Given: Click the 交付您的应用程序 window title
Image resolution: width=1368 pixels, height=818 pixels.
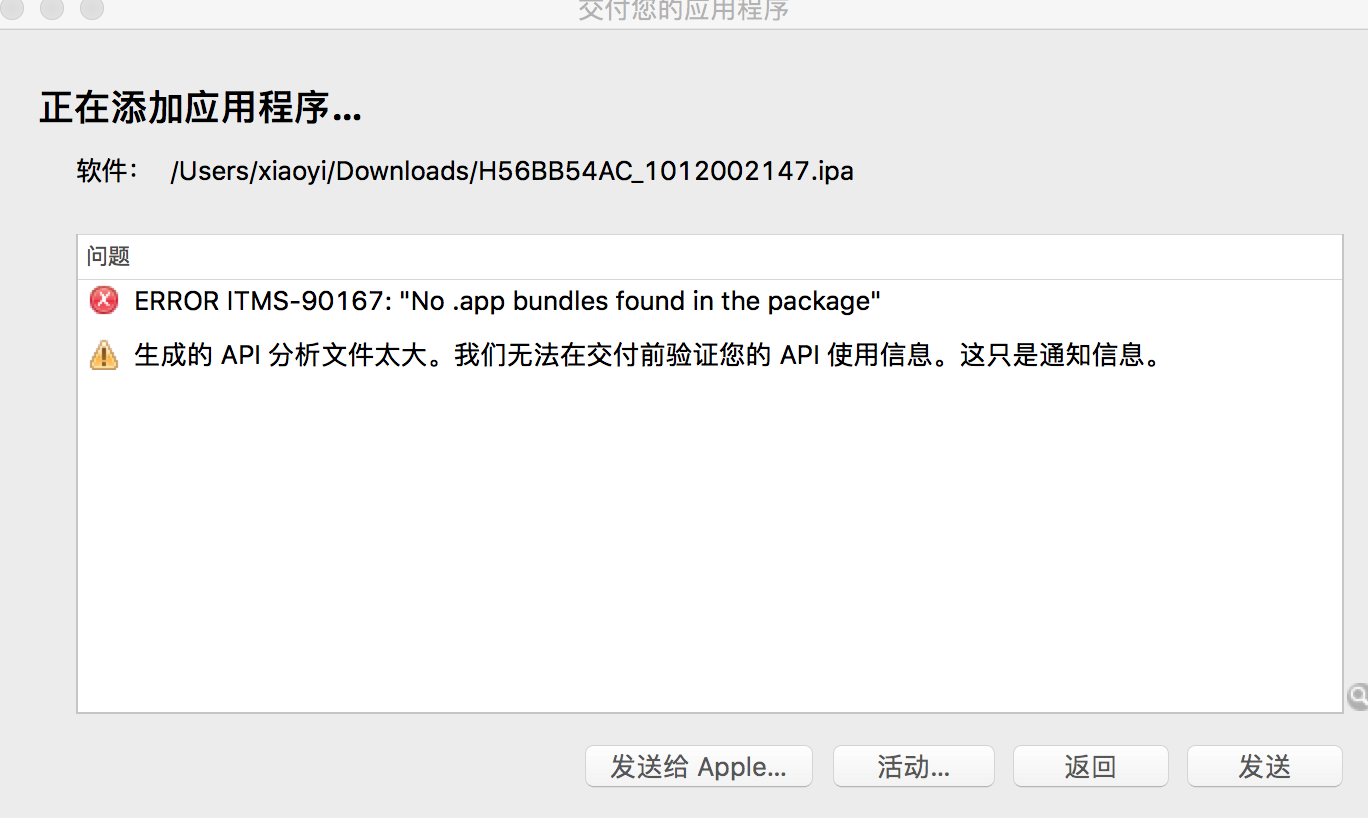Looking at the screenshot, I should tap(683, 11).
